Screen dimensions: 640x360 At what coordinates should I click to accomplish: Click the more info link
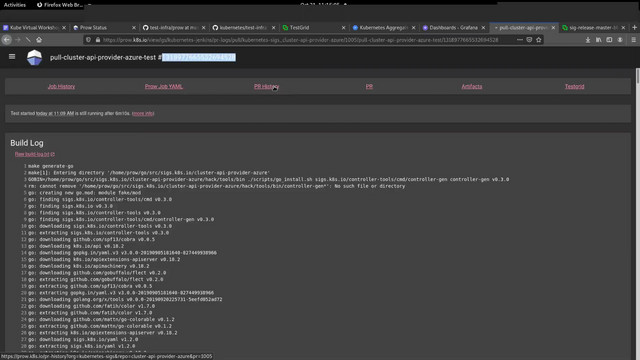point(143,113)
